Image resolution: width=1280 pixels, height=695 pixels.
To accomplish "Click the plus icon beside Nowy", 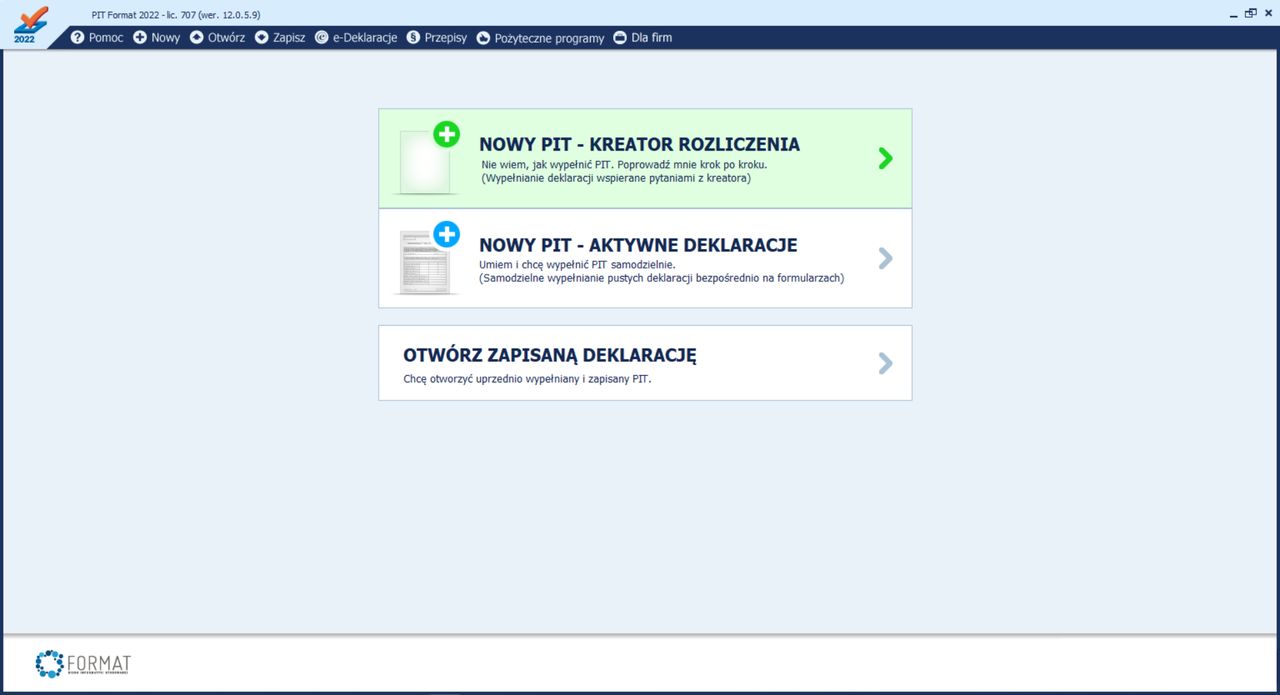I will (x=140, y=38).
